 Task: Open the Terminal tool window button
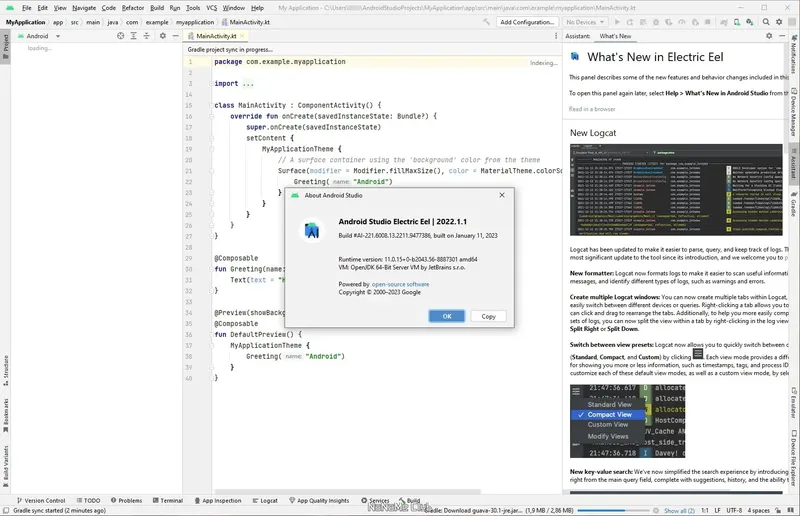click(x=168, y=500)
